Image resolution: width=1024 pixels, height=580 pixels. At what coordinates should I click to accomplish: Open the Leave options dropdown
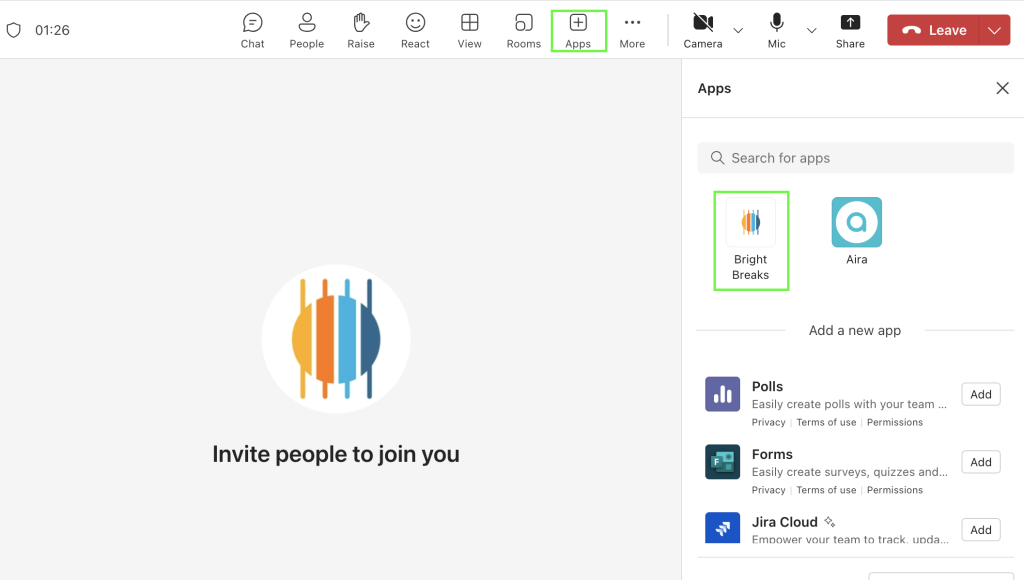pyautogui.click(x=994, y=31)
